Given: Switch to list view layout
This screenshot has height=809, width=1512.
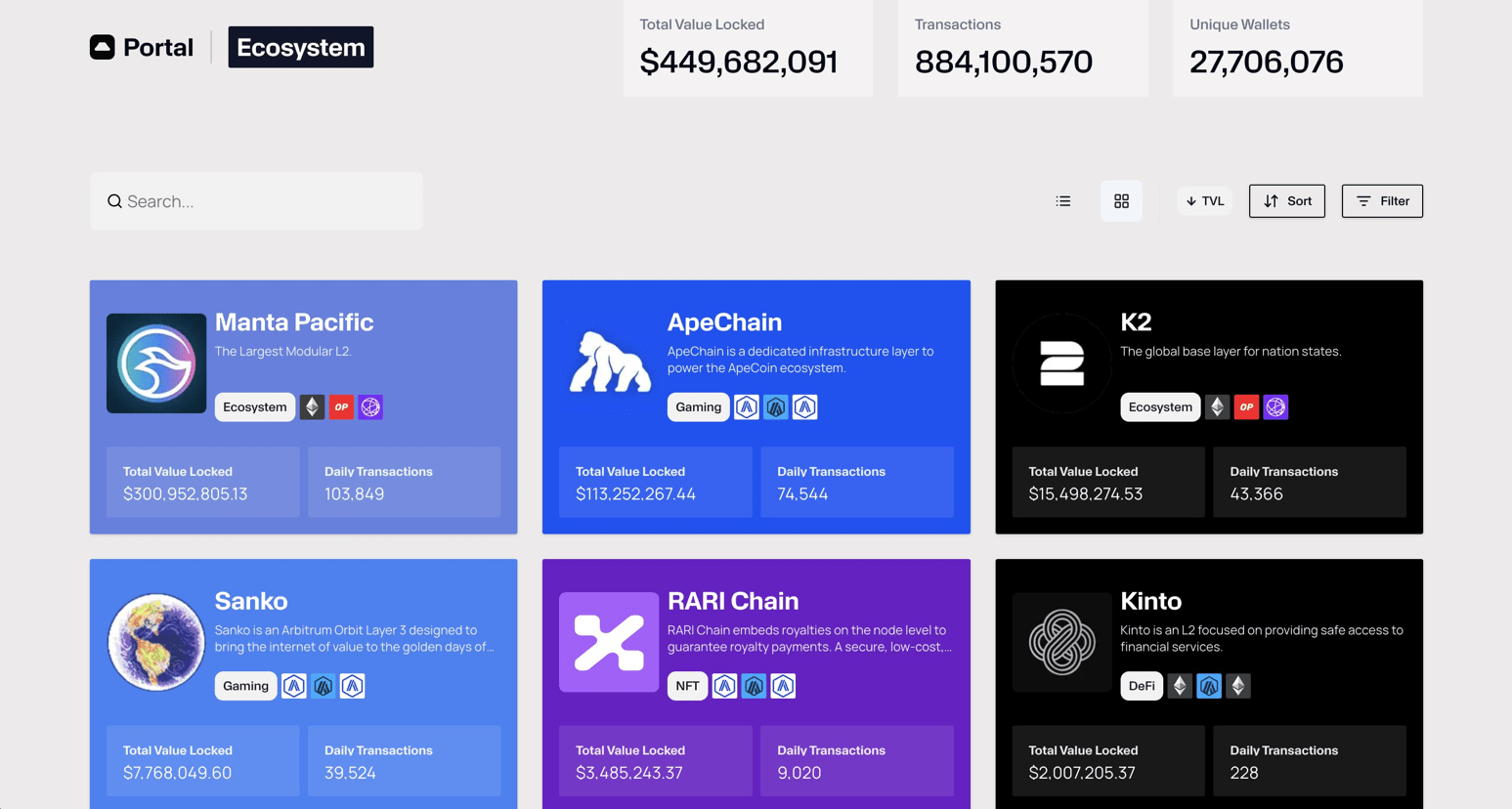Looking at the screenshot, I should coord(1063,201).
